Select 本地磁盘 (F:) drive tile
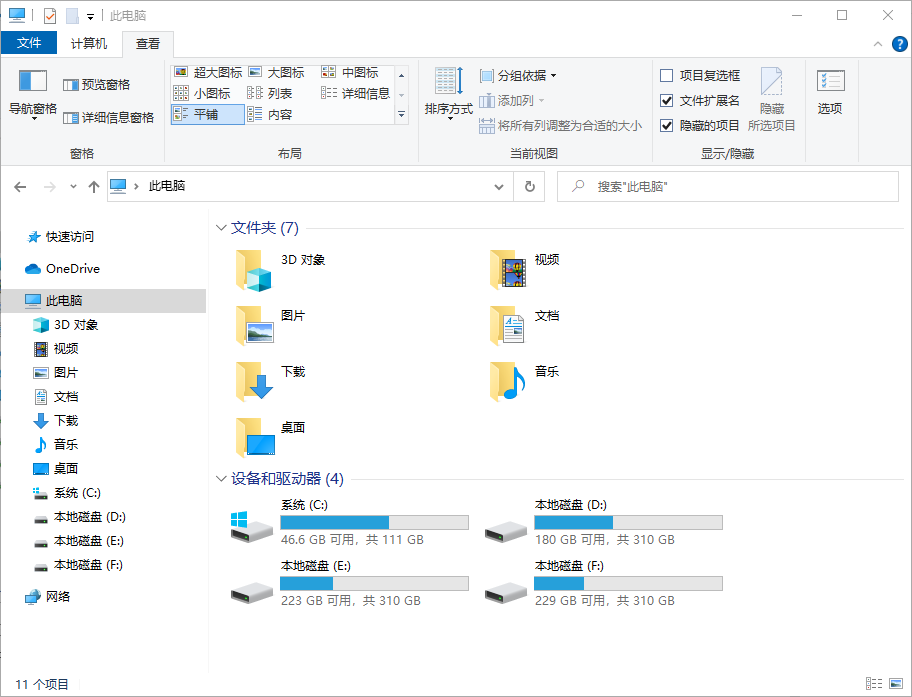This screenshot has height=697, width=912. pyautogui.click(x=604, y=584)
